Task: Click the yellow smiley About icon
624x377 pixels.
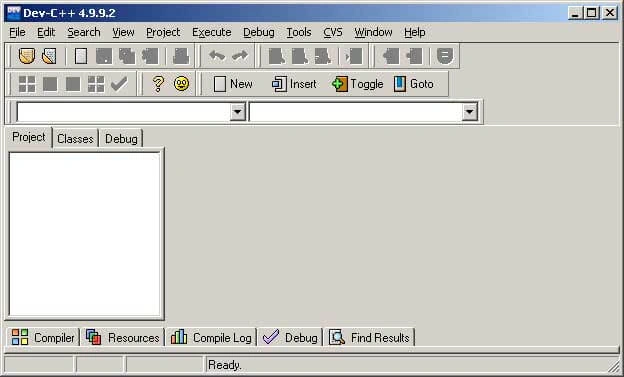Action: point(181,84)
